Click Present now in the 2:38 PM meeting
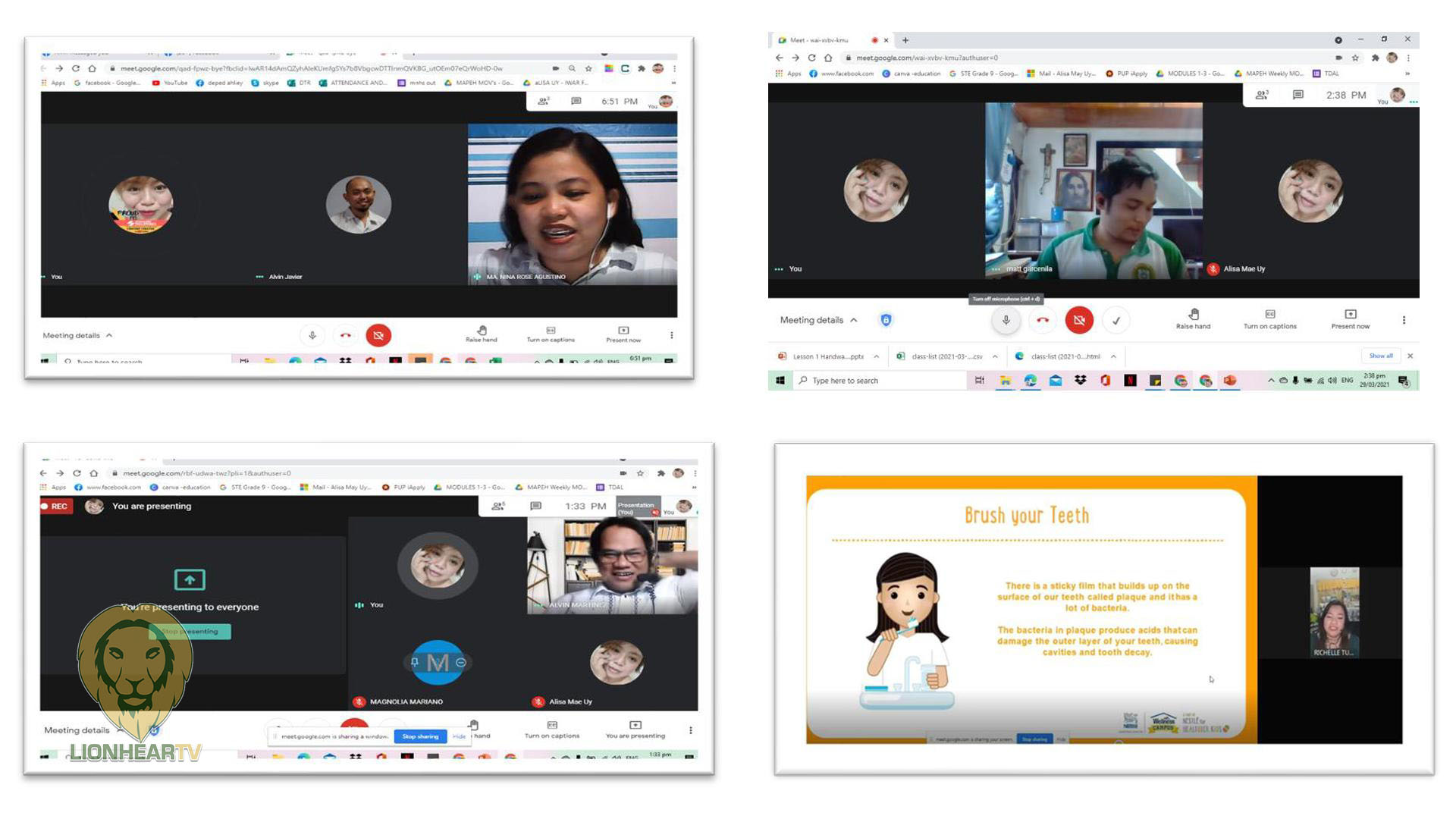1456x819 pixels. point(1350,318)
